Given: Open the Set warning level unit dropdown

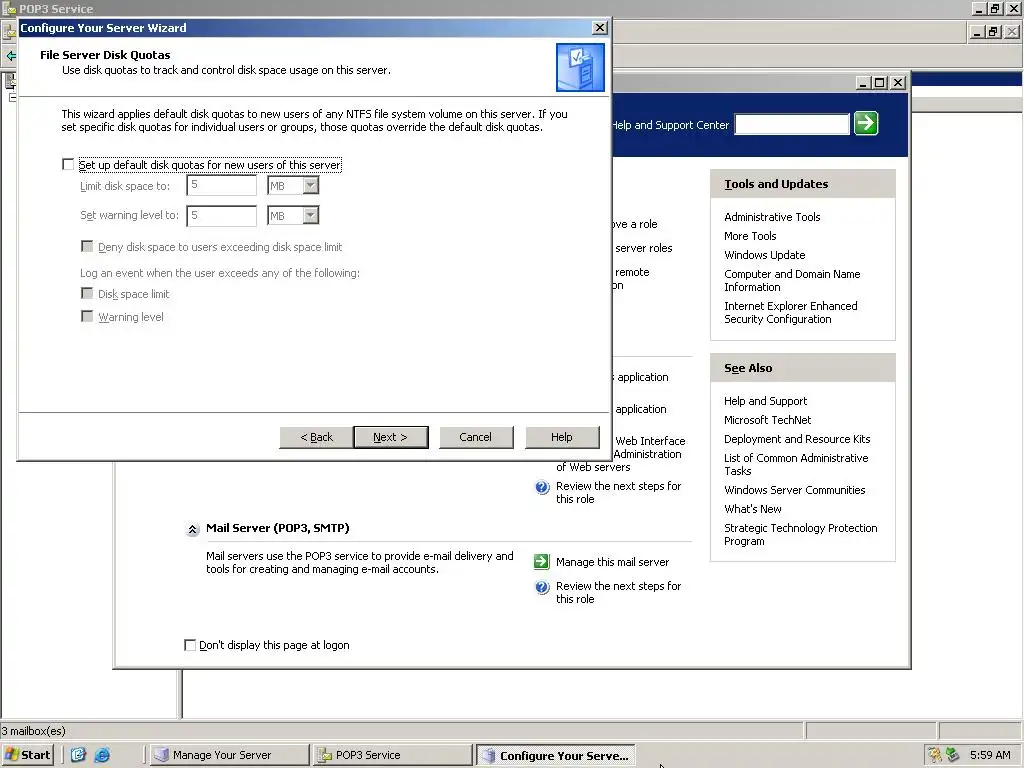Looking at the screenshot, I should click(311, 215).
